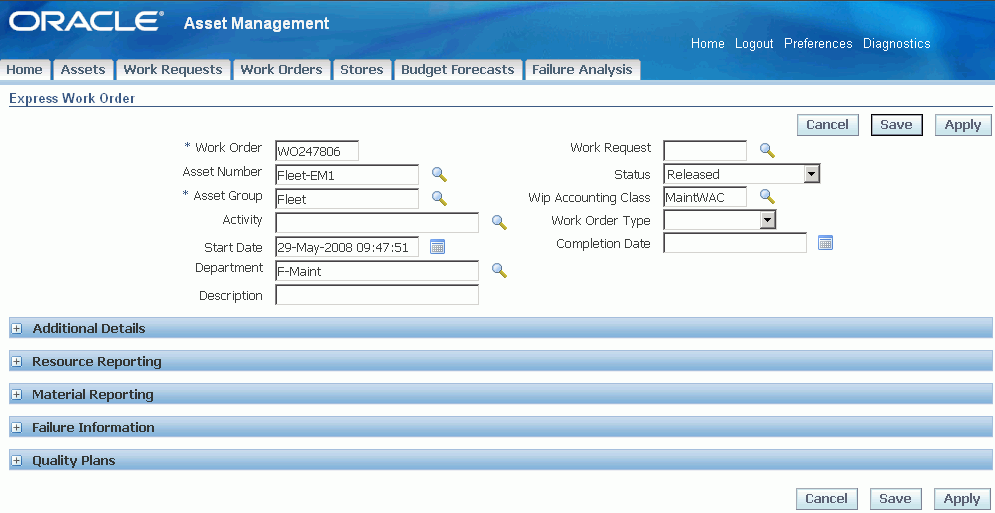The width and height of the screenshot is (995, 513).
Task: Click the top Apply button
Action: tap(963, 125)
